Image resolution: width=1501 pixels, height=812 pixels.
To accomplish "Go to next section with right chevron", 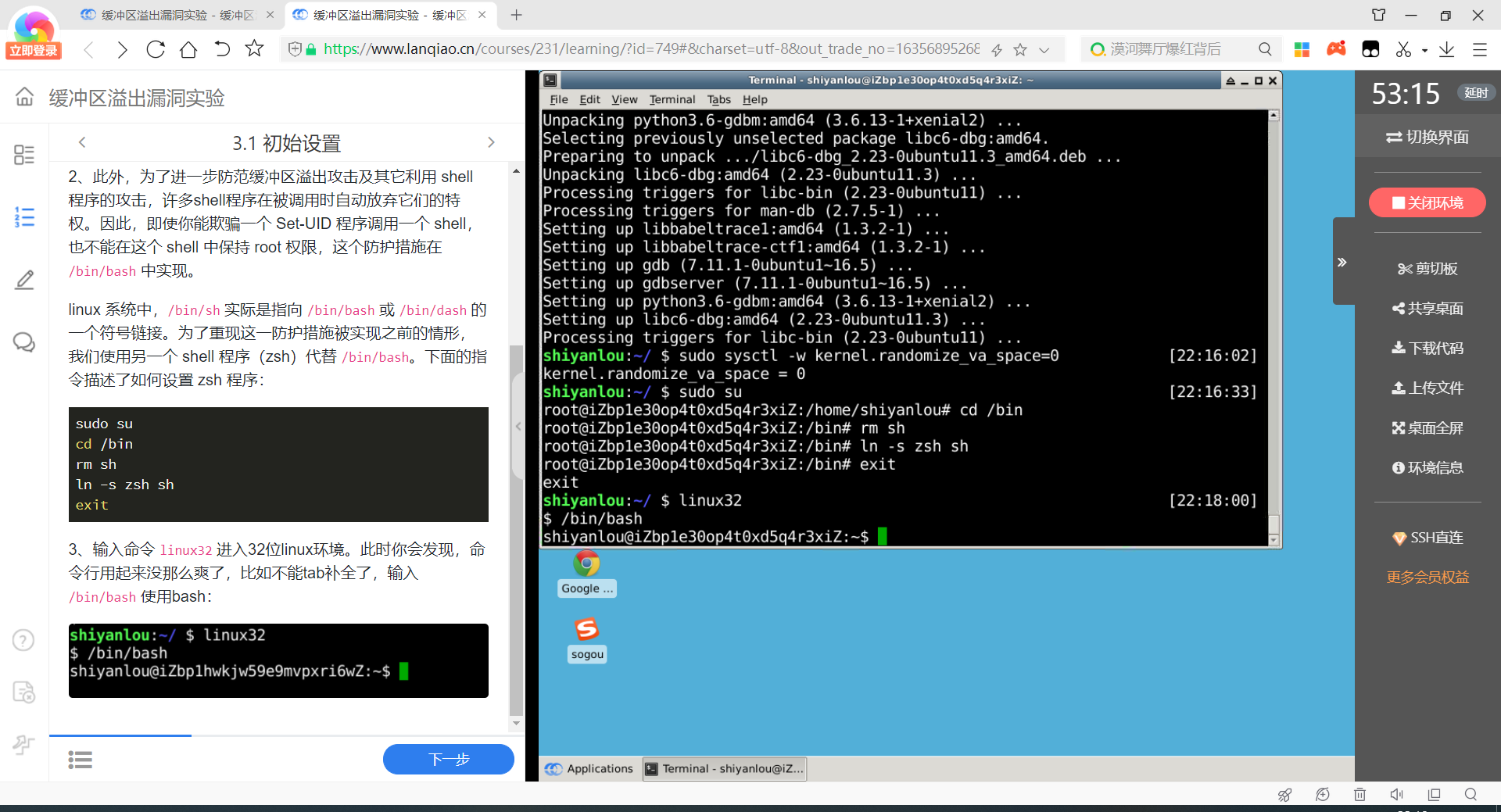I will [x=491, y=142].
